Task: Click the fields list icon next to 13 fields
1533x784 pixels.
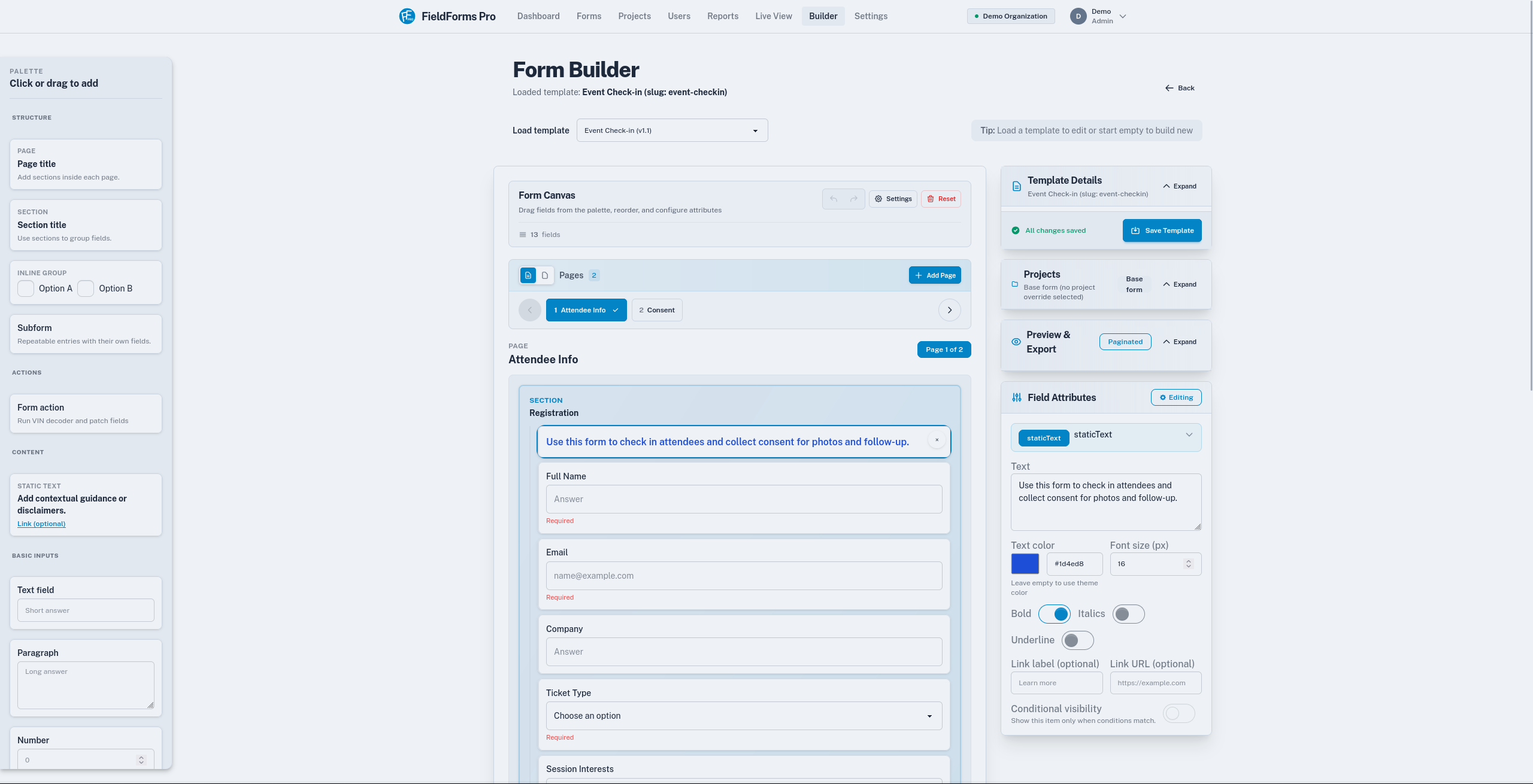Action: (x=523, y=235)
